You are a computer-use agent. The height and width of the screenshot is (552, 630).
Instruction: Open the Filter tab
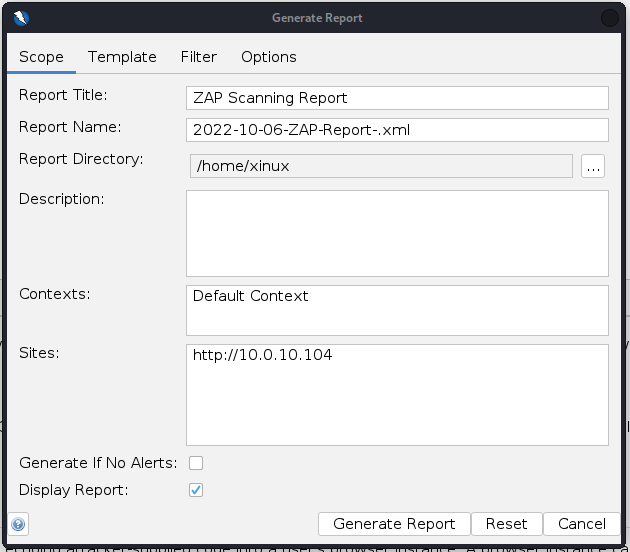(x=198, y=57)
